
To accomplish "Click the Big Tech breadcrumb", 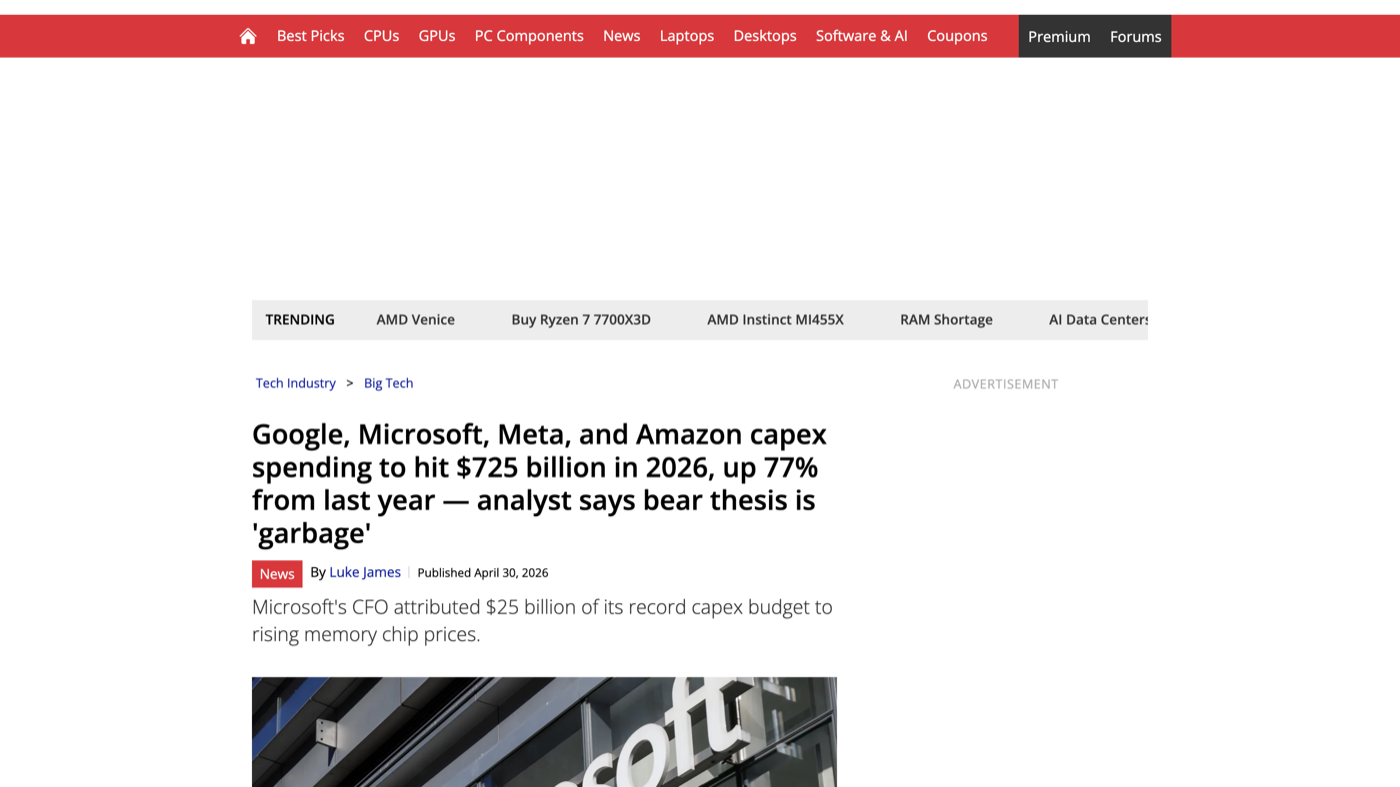I will point(388,383).
